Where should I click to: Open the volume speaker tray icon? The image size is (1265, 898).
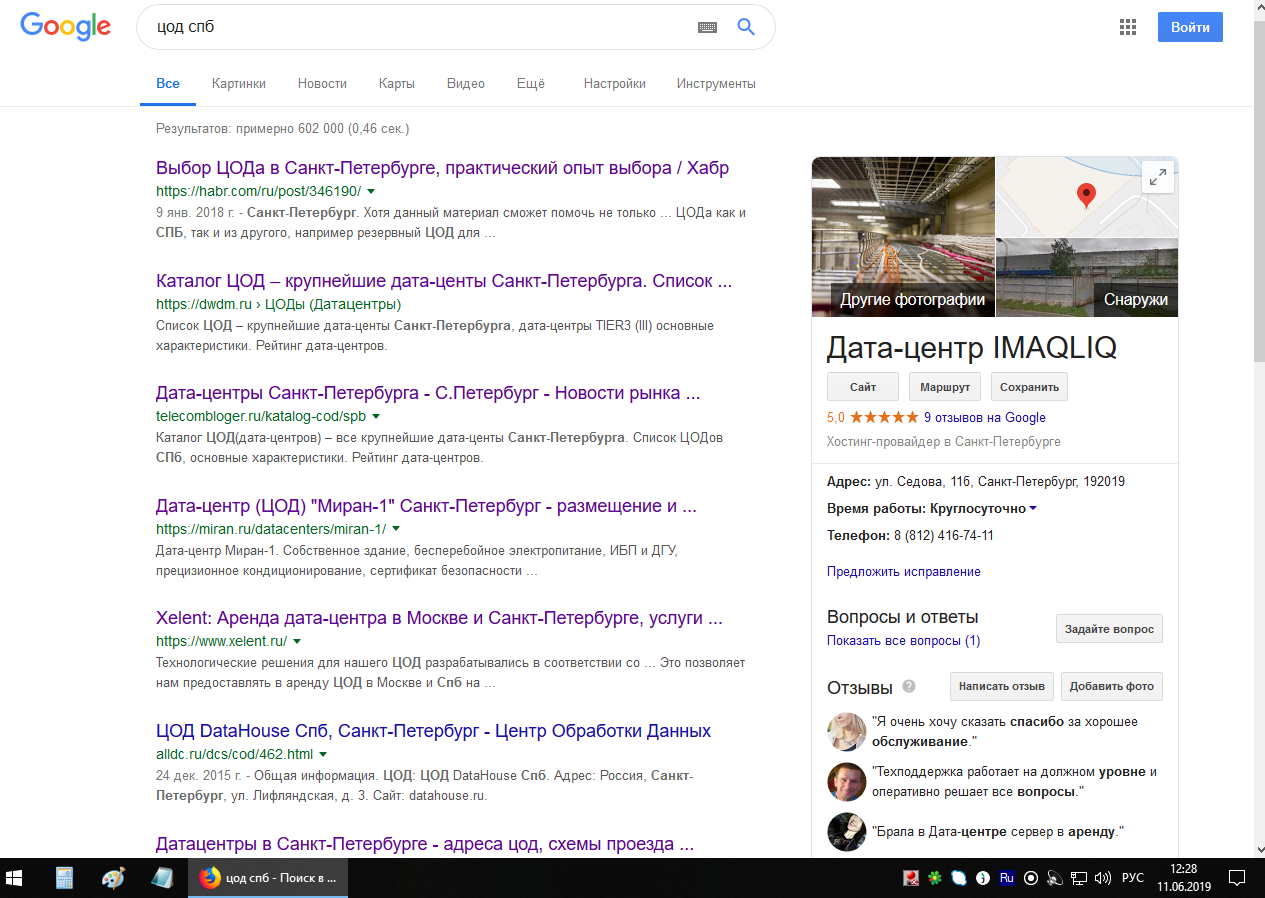point(1103,878)
